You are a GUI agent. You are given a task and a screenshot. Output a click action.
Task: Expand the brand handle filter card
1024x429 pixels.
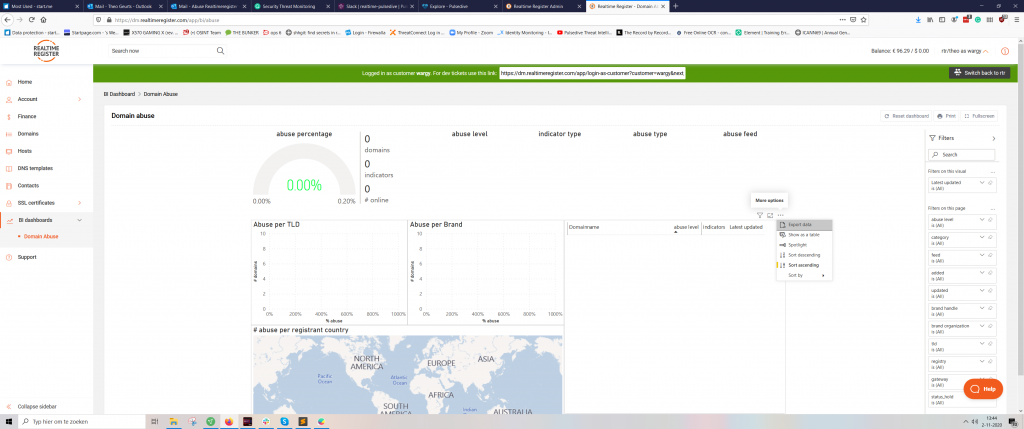click(x=982, y=308)
